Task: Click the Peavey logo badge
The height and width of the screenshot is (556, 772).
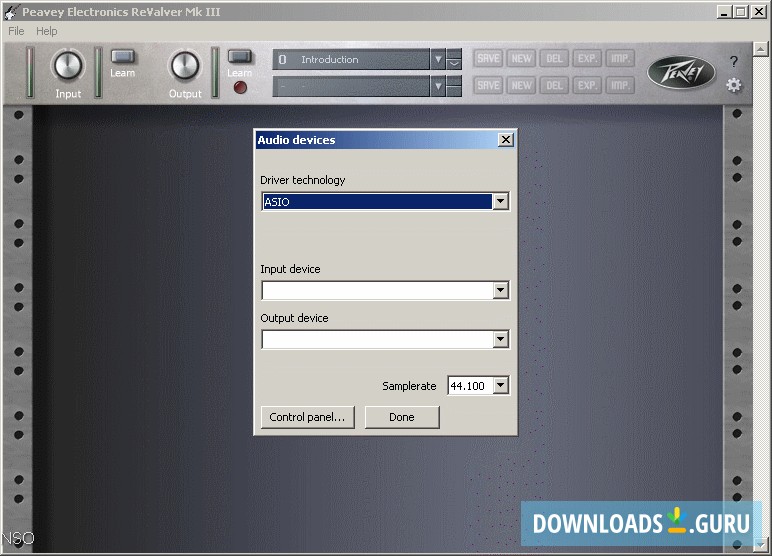Action: click(x=681, y=73)
